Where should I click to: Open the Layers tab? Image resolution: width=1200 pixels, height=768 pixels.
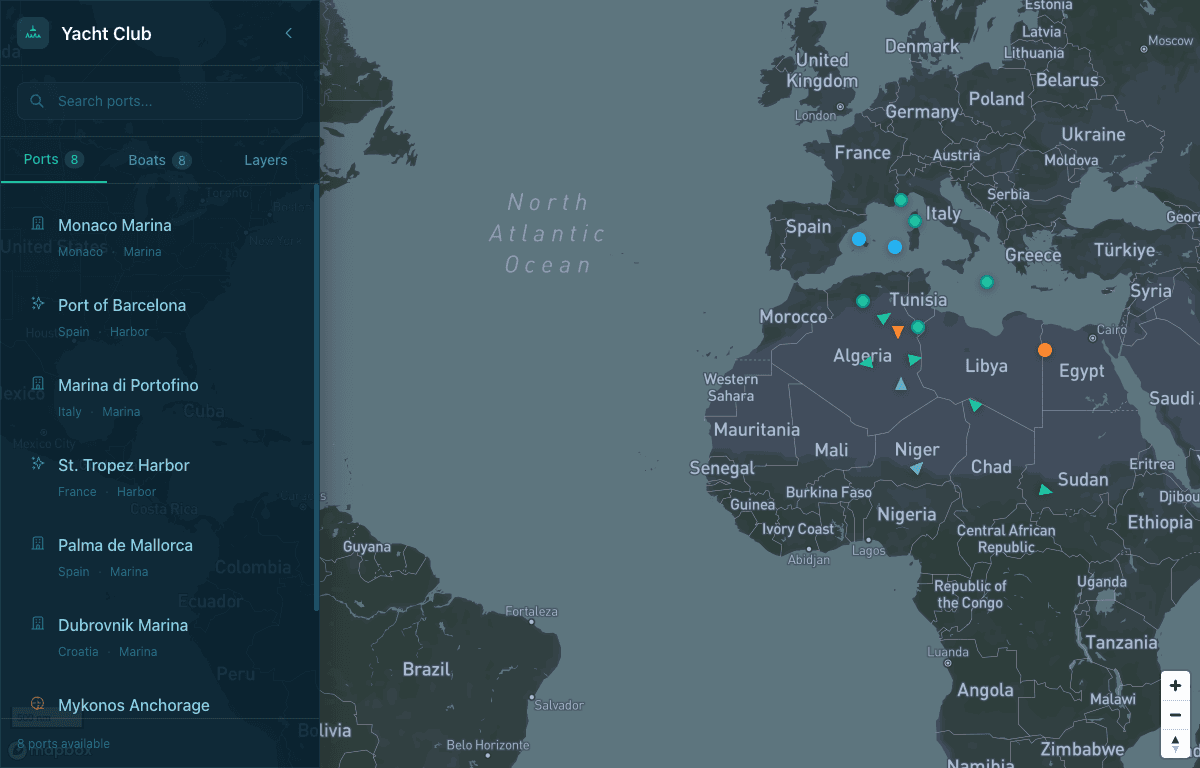pyautogui.click(x=265, y=160)
